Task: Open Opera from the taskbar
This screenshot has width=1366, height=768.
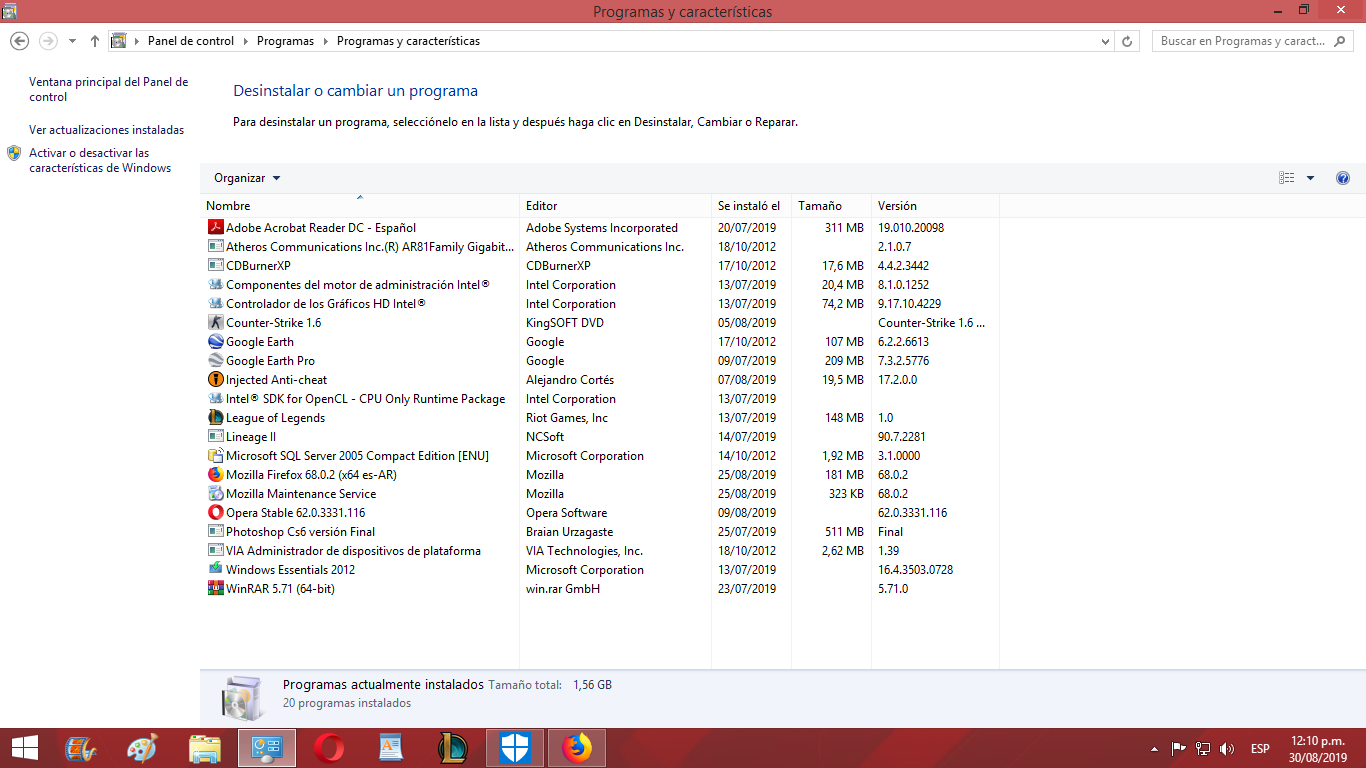Action: [328, 747]
